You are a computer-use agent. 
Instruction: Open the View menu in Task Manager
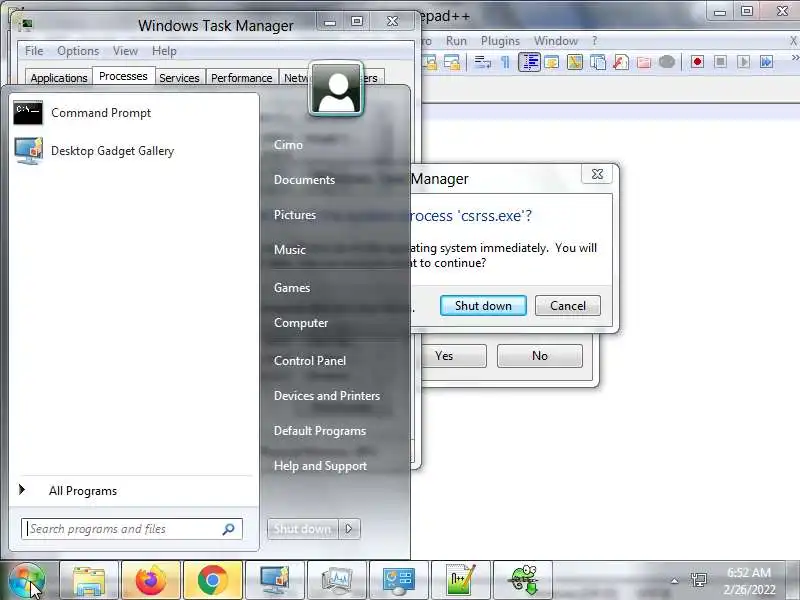(125, 51)
